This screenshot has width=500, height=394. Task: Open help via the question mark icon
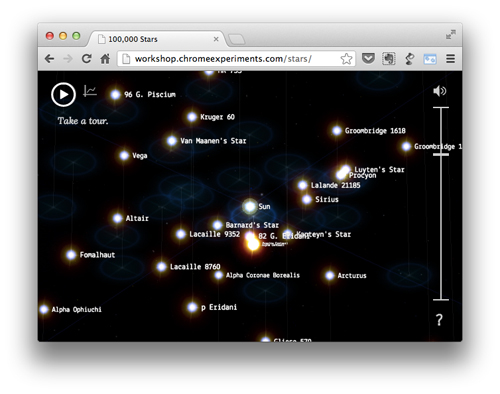(x=439, y=320)
